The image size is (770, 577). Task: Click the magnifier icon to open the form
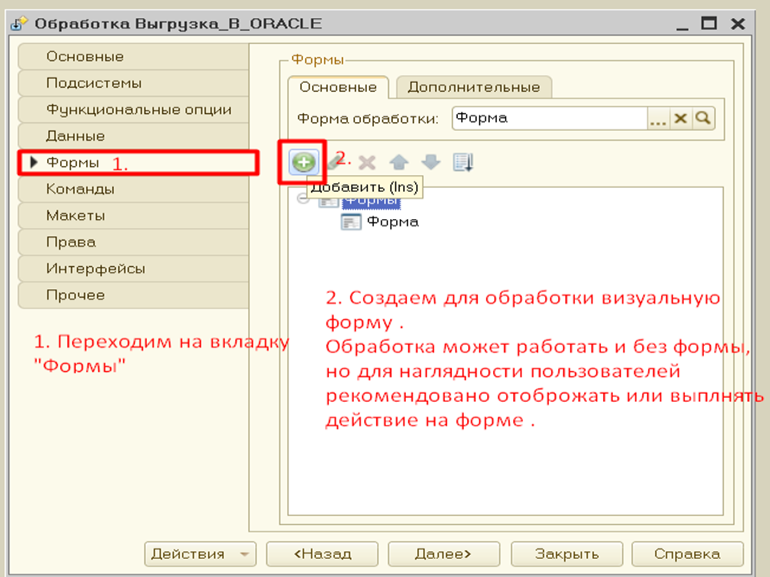[703, 119]
